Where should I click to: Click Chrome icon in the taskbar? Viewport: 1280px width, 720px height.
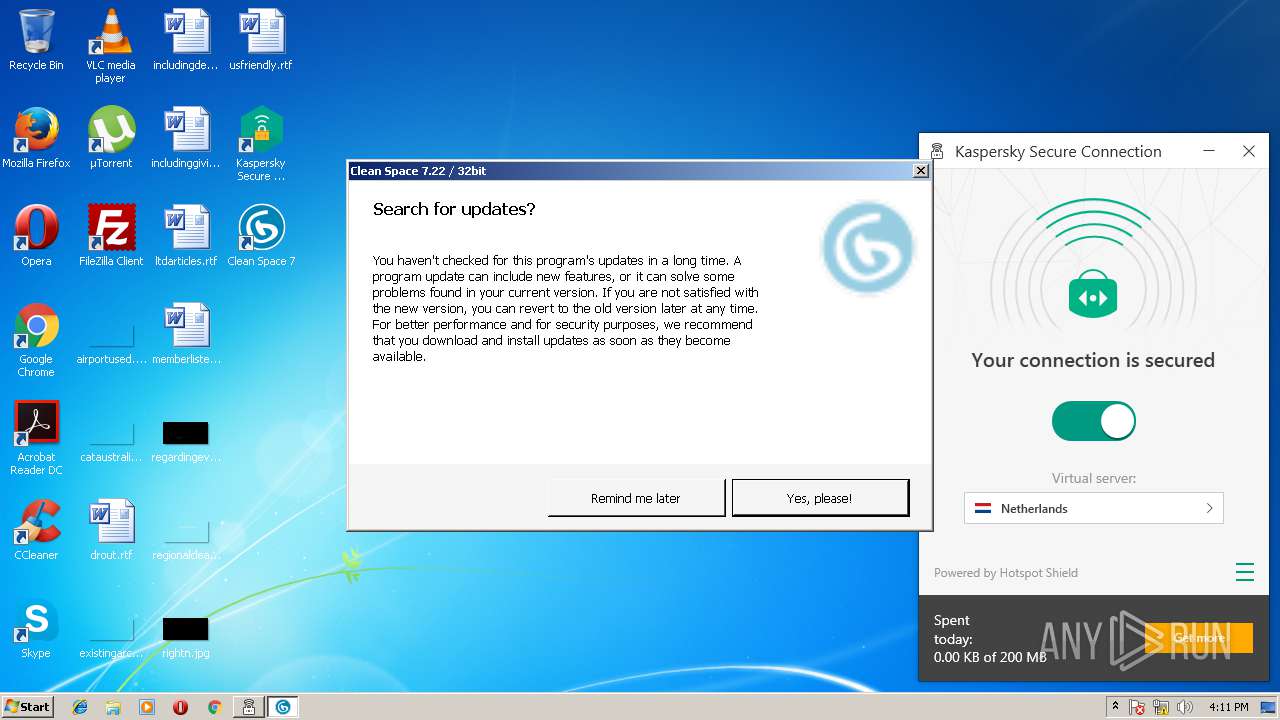pyautogui.click(x=214, y=707)
